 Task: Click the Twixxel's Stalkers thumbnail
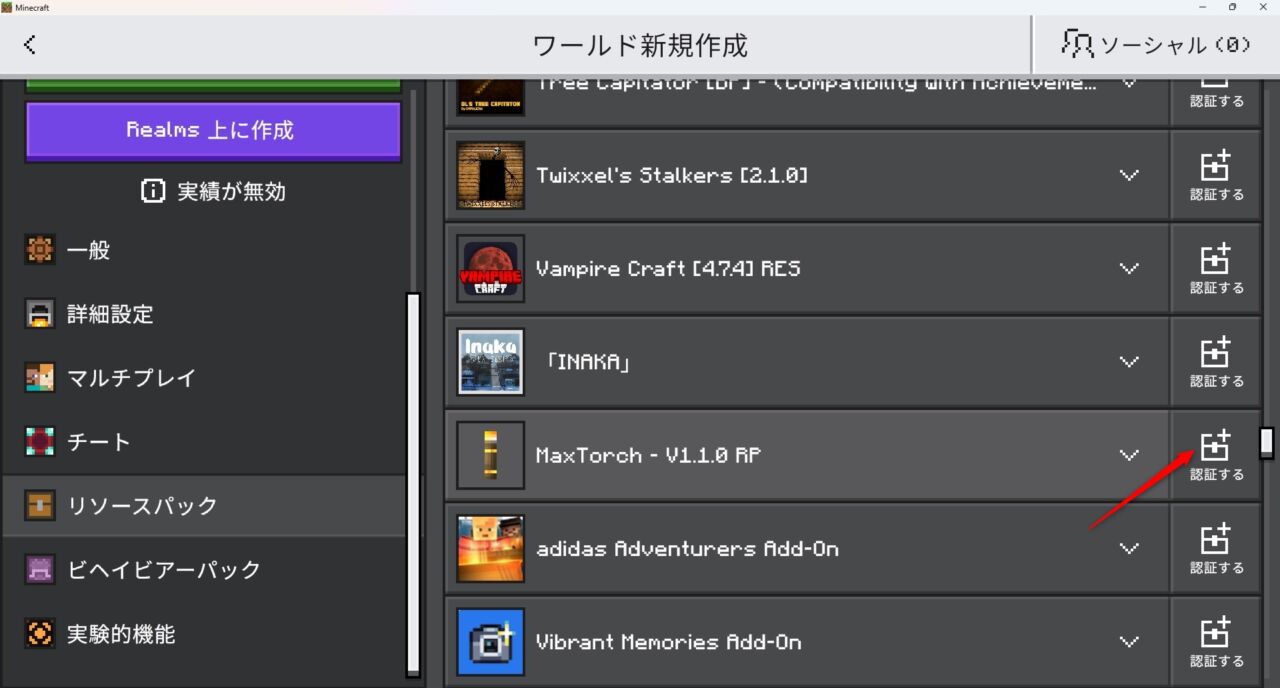coord(490,176)
